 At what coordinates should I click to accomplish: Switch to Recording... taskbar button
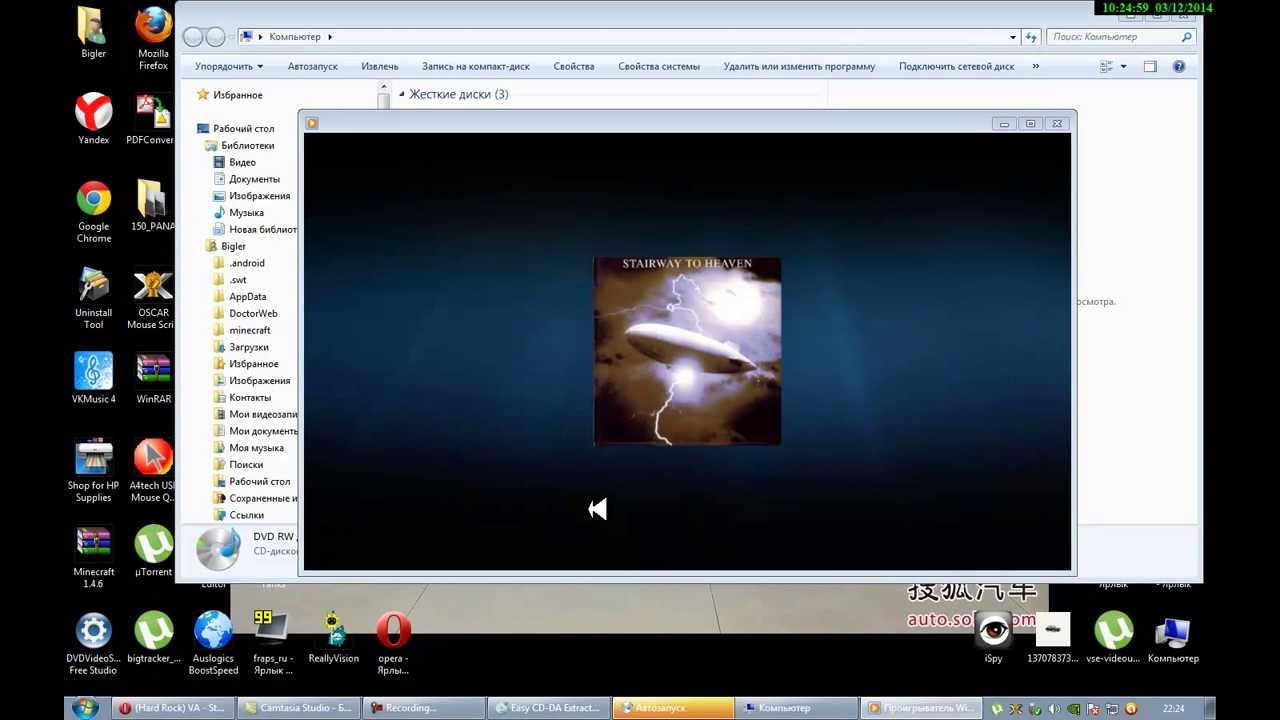(x=424, y=708)
